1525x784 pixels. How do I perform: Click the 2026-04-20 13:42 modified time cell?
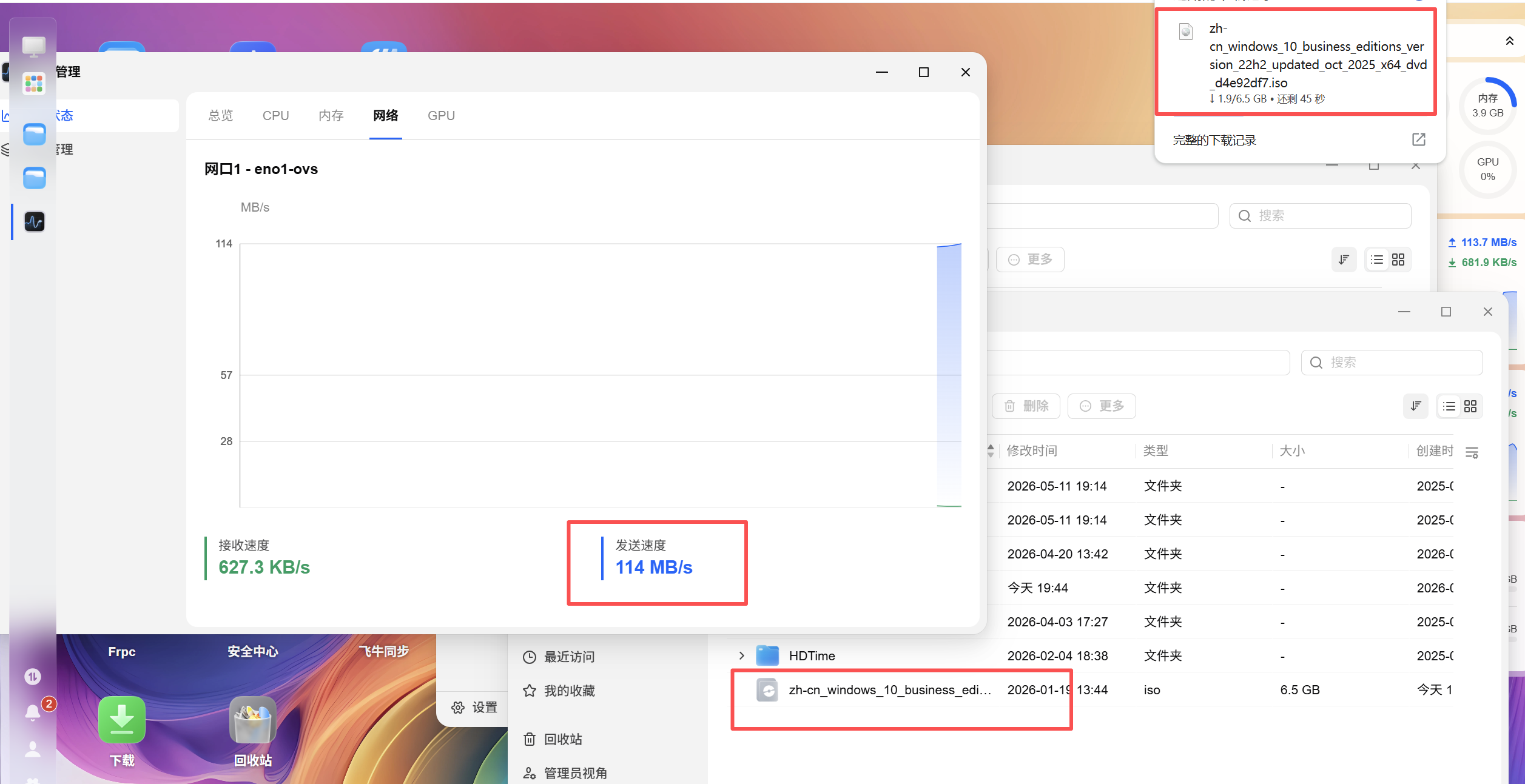[1057, 554]
